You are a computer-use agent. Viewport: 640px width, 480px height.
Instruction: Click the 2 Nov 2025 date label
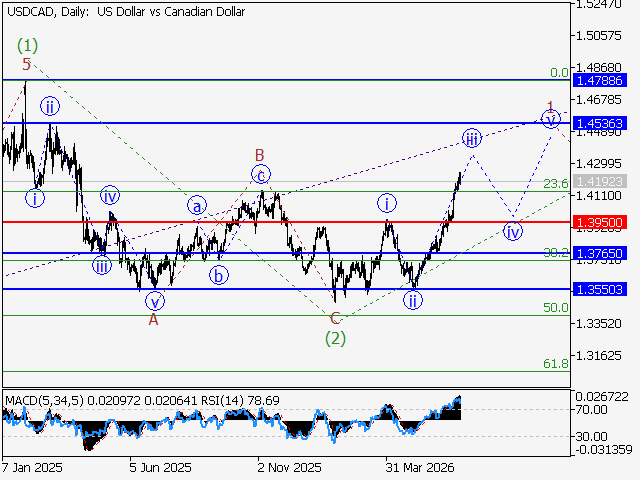289,467
